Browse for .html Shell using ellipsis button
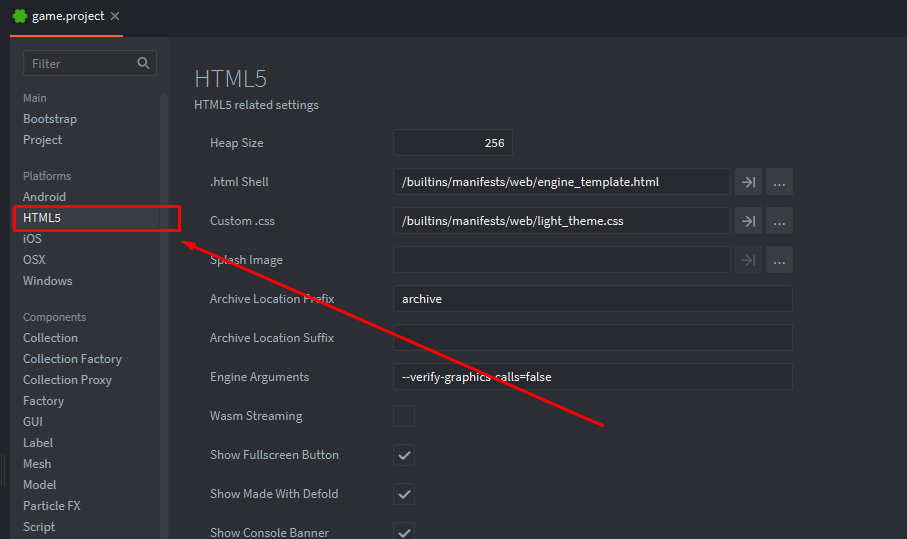The image size is (907, 539). [779, 182]
